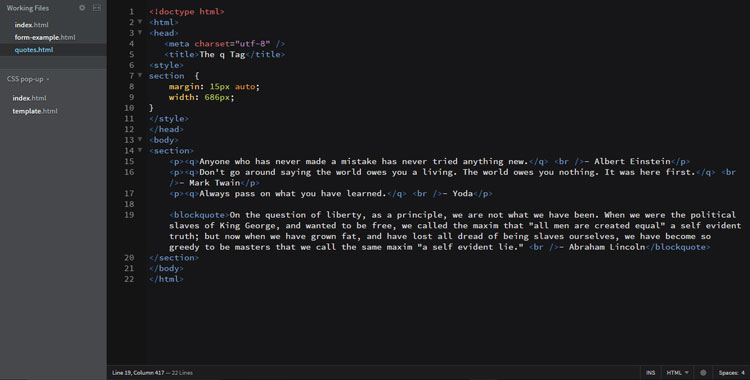Open the CSS pop-up project dropdown
Image resolution: width=750 pixels, height=380 pixels.
pyautogui.click(x=28, y=79)
